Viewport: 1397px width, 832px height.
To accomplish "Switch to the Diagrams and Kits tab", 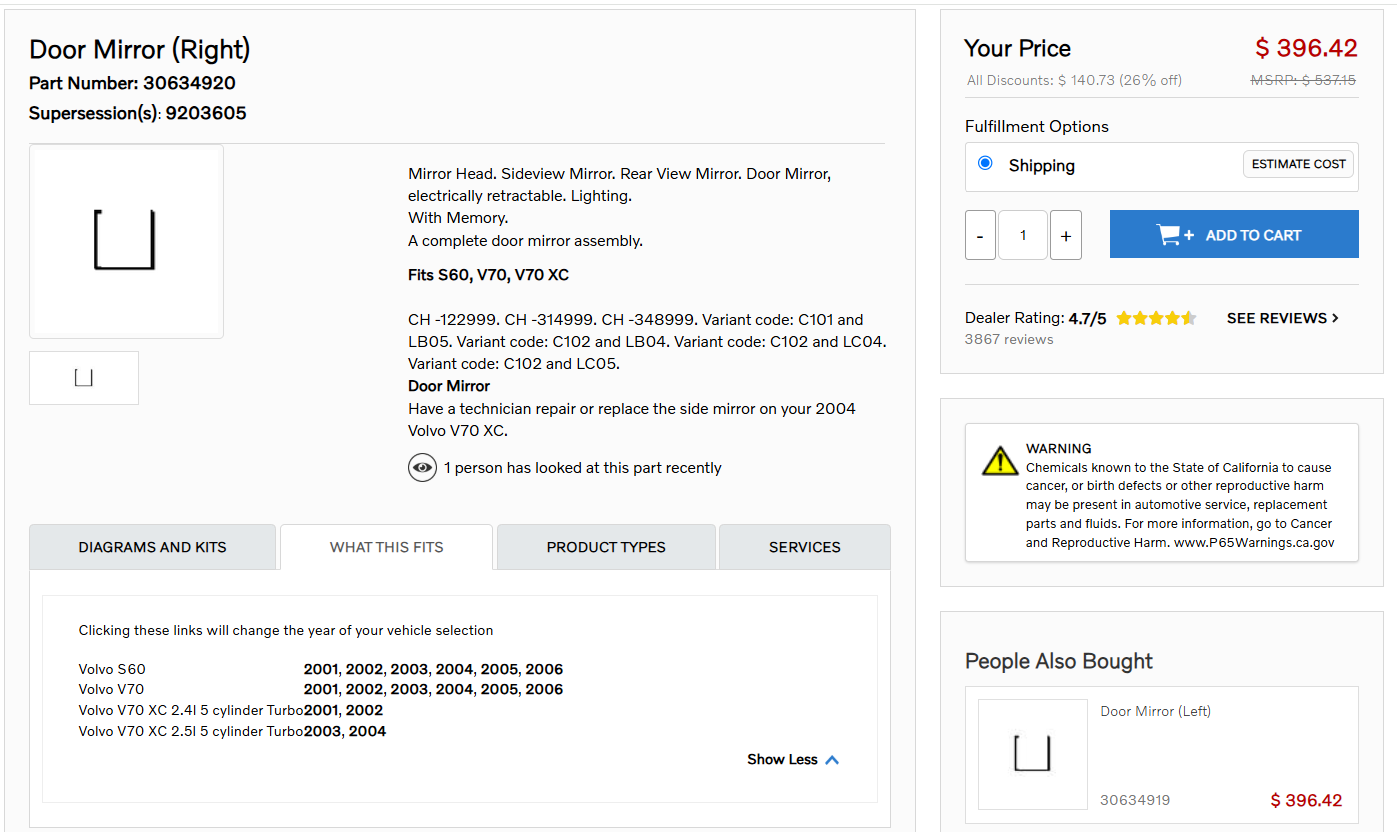I will 152,547.
